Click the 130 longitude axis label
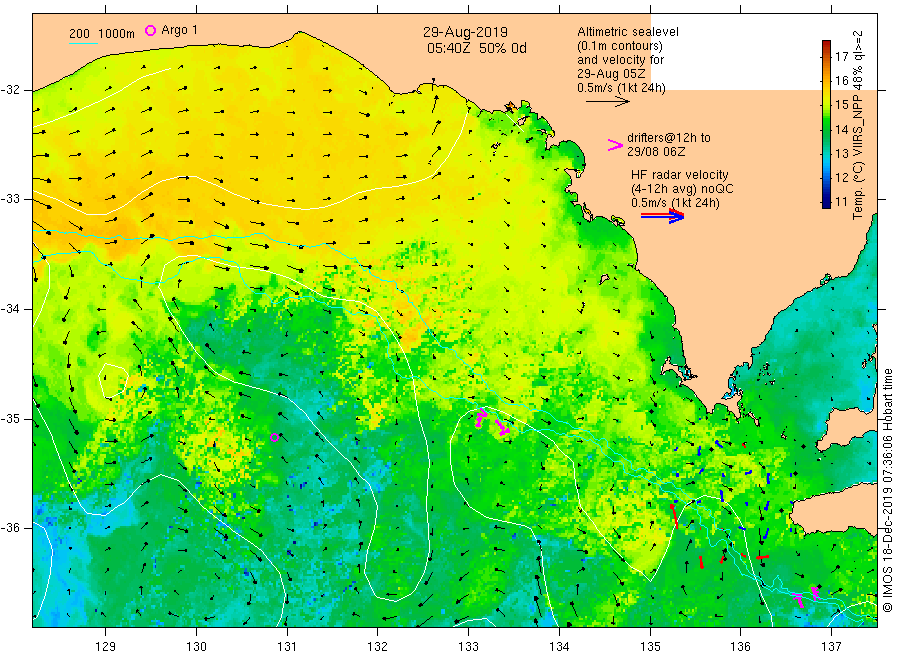Screen dimensions: 900x660 pos(196,647)
